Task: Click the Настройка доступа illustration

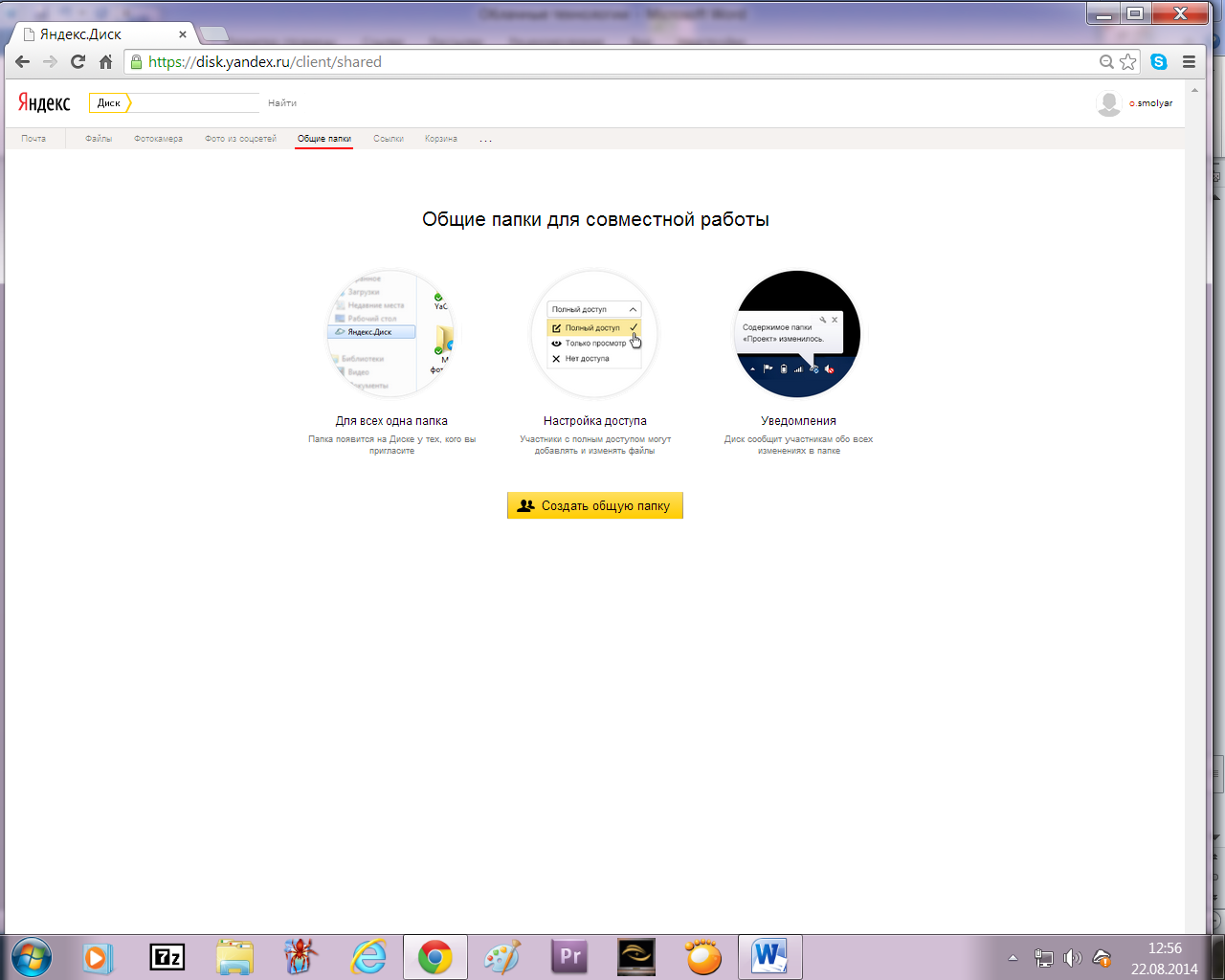Action: pos(594,333)
